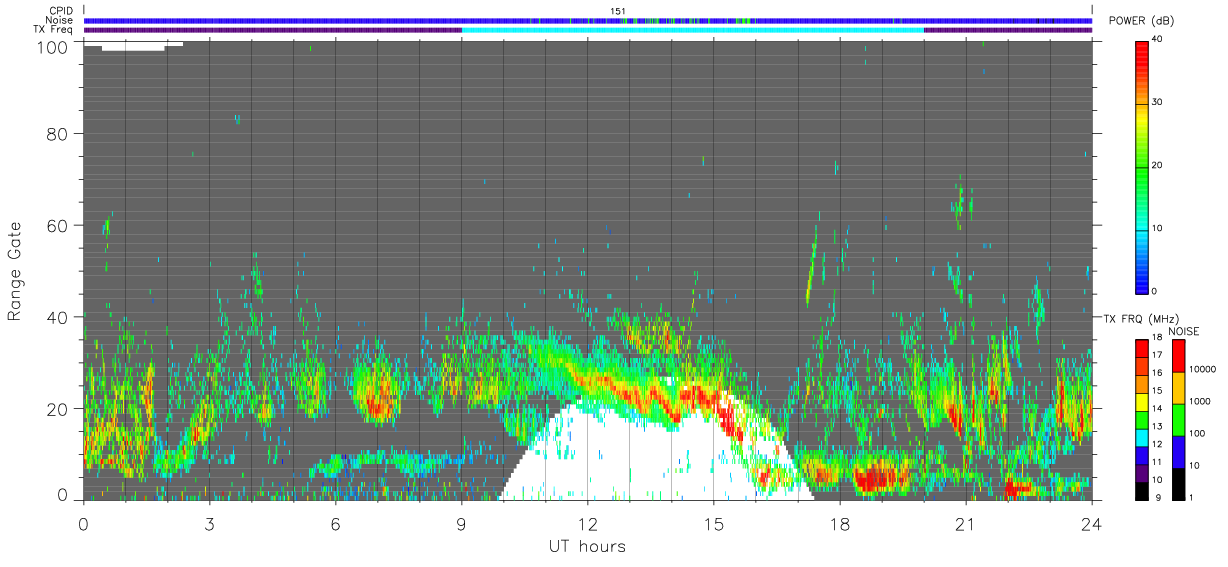The image size is (1228, 567).
Task: Click the 10000 label on the NOISE colorbar
Action: [x=1203, y=369]
